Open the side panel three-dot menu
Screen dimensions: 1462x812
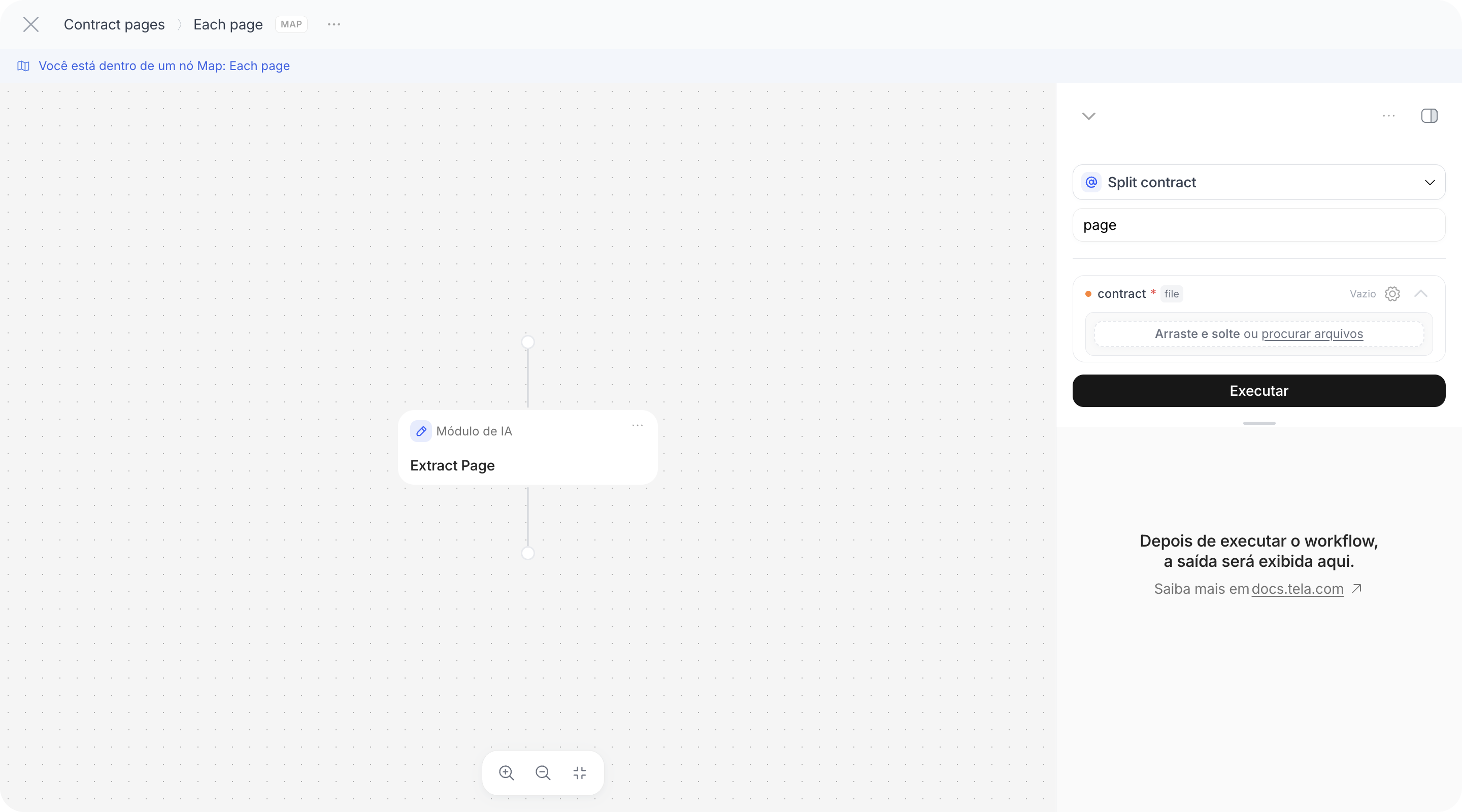(x=1389, y=116)
